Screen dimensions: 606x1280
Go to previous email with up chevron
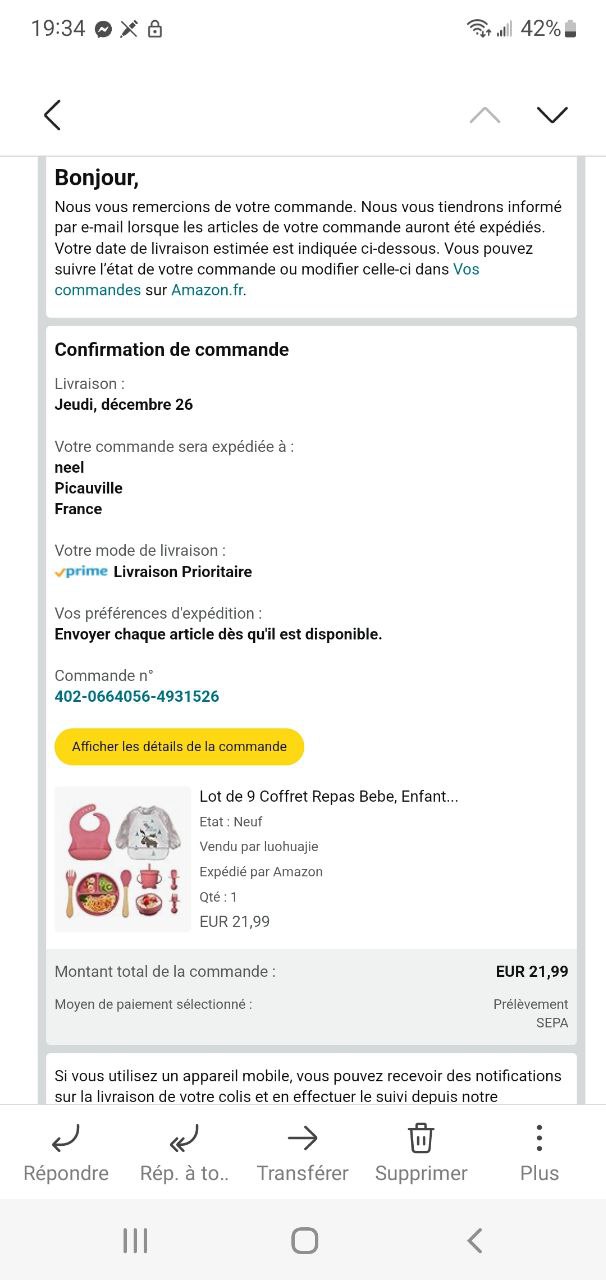pos(485,115)
